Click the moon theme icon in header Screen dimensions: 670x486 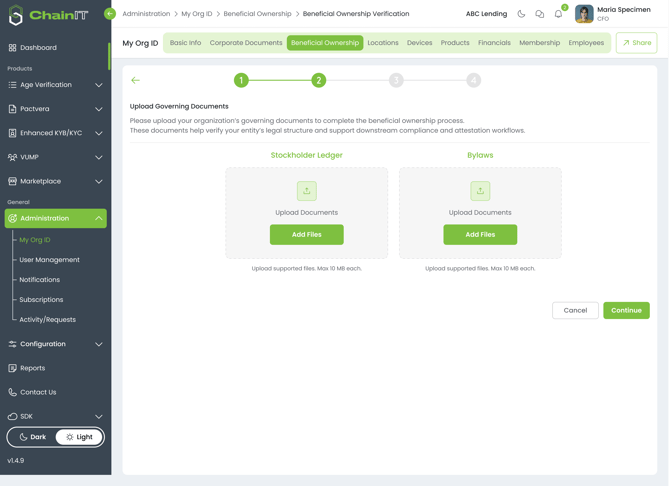click(x=521, y=14)
